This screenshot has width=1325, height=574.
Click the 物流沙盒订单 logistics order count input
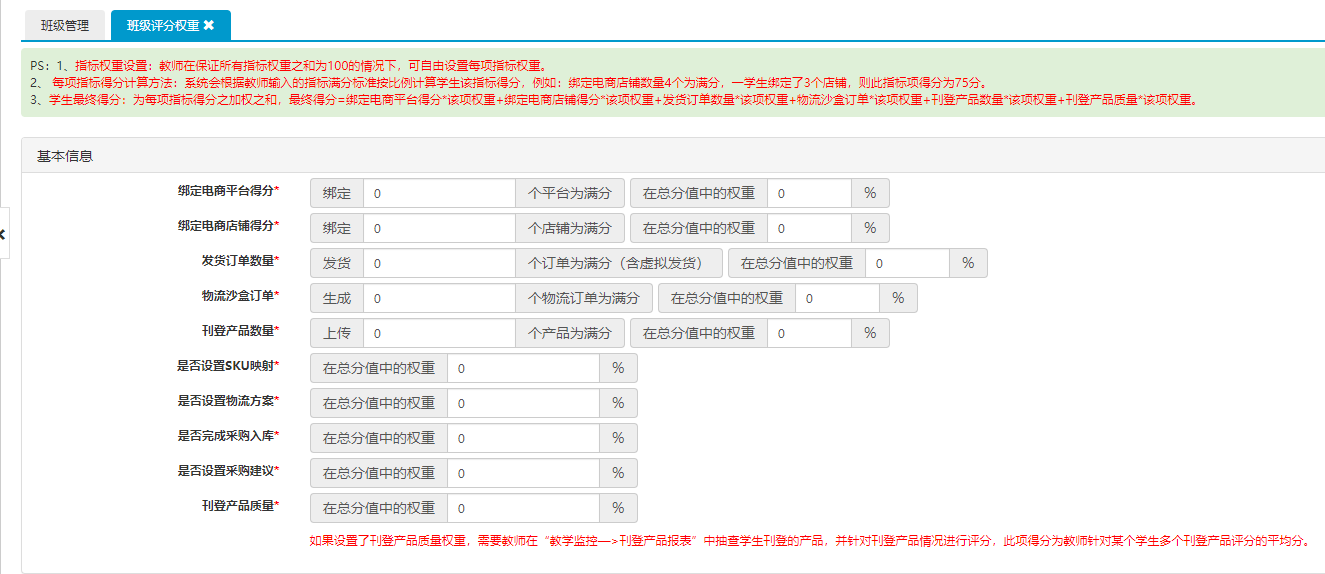click(439, 298)
